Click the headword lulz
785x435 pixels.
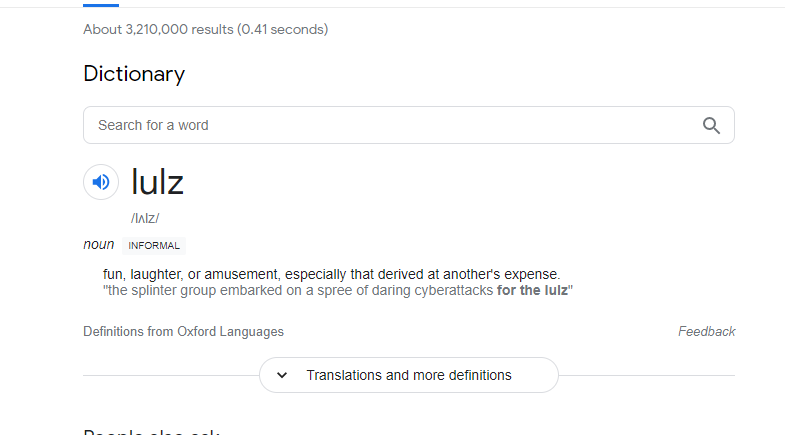[157, 182]
